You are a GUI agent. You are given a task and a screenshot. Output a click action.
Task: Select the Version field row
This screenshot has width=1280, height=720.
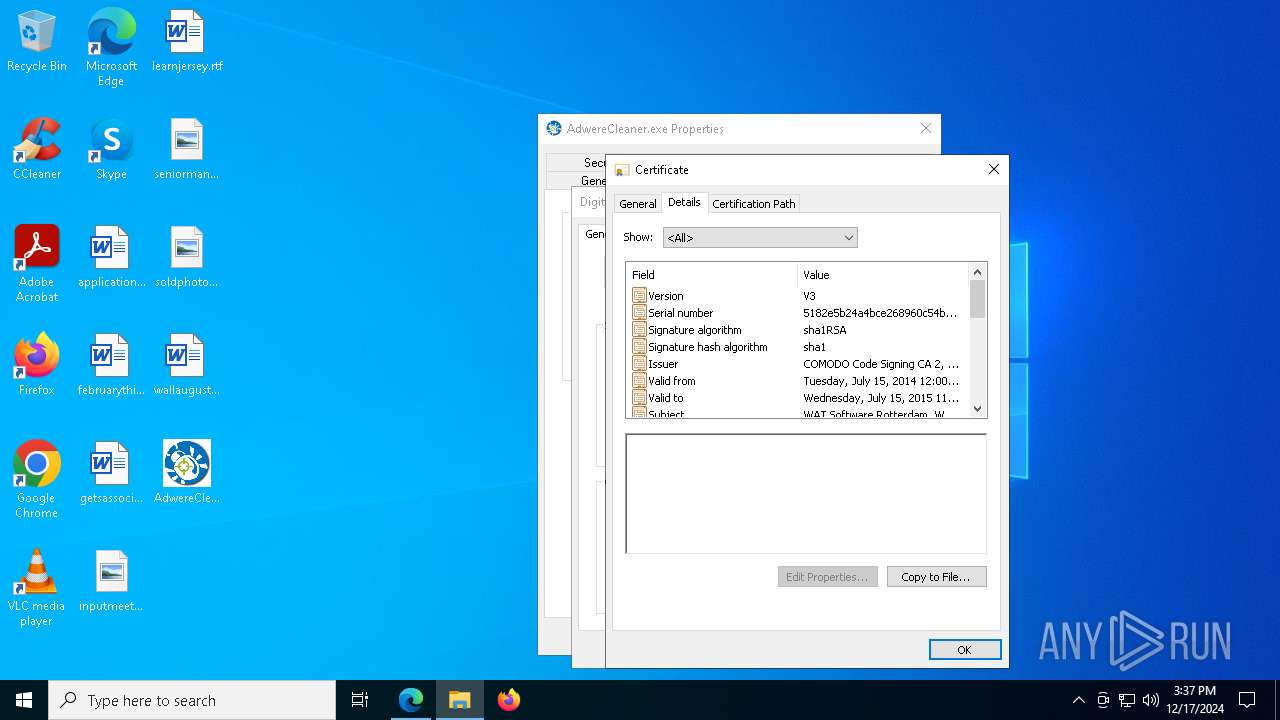point(799,296)
